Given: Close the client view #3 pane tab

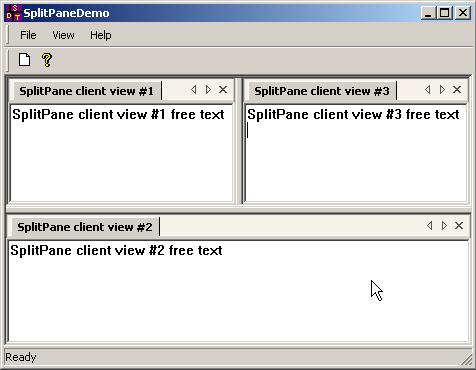Looking at the screenshot, I should tap(457, 90).
